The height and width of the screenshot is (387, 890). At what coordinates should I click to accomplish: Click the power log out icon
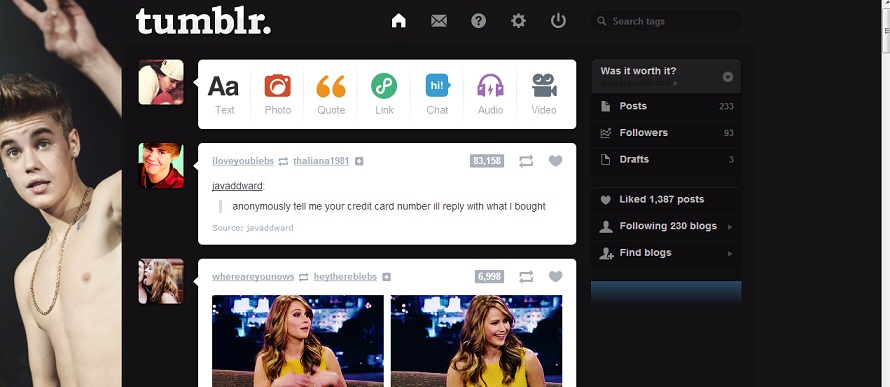point(559,21)
